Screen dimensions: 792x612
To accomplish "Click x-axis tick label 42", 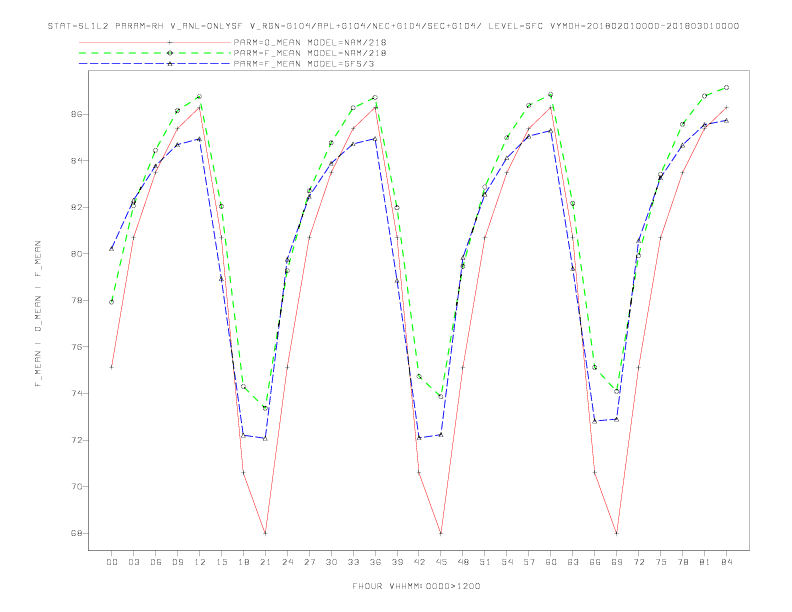I will [x=419, y=562].
